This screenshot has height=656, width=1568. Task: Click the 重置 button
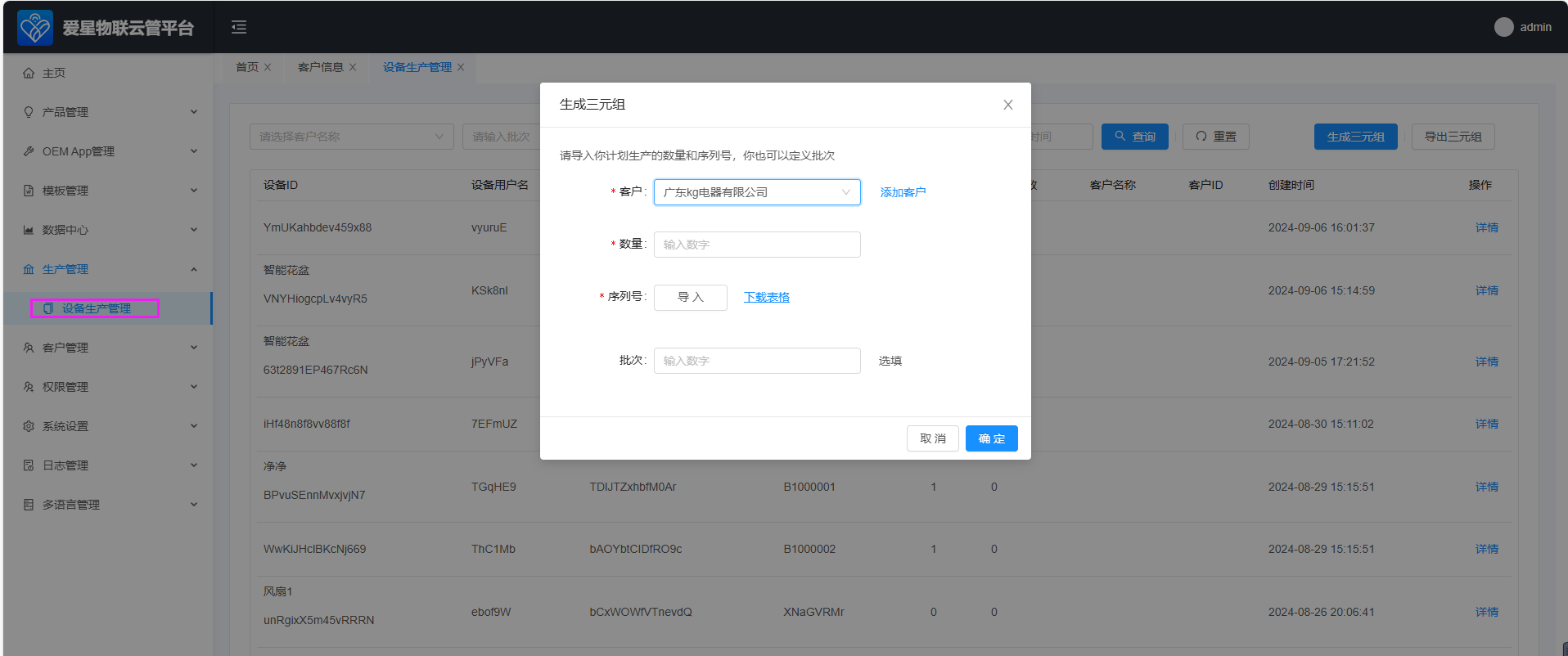[x=1216, y=137]
